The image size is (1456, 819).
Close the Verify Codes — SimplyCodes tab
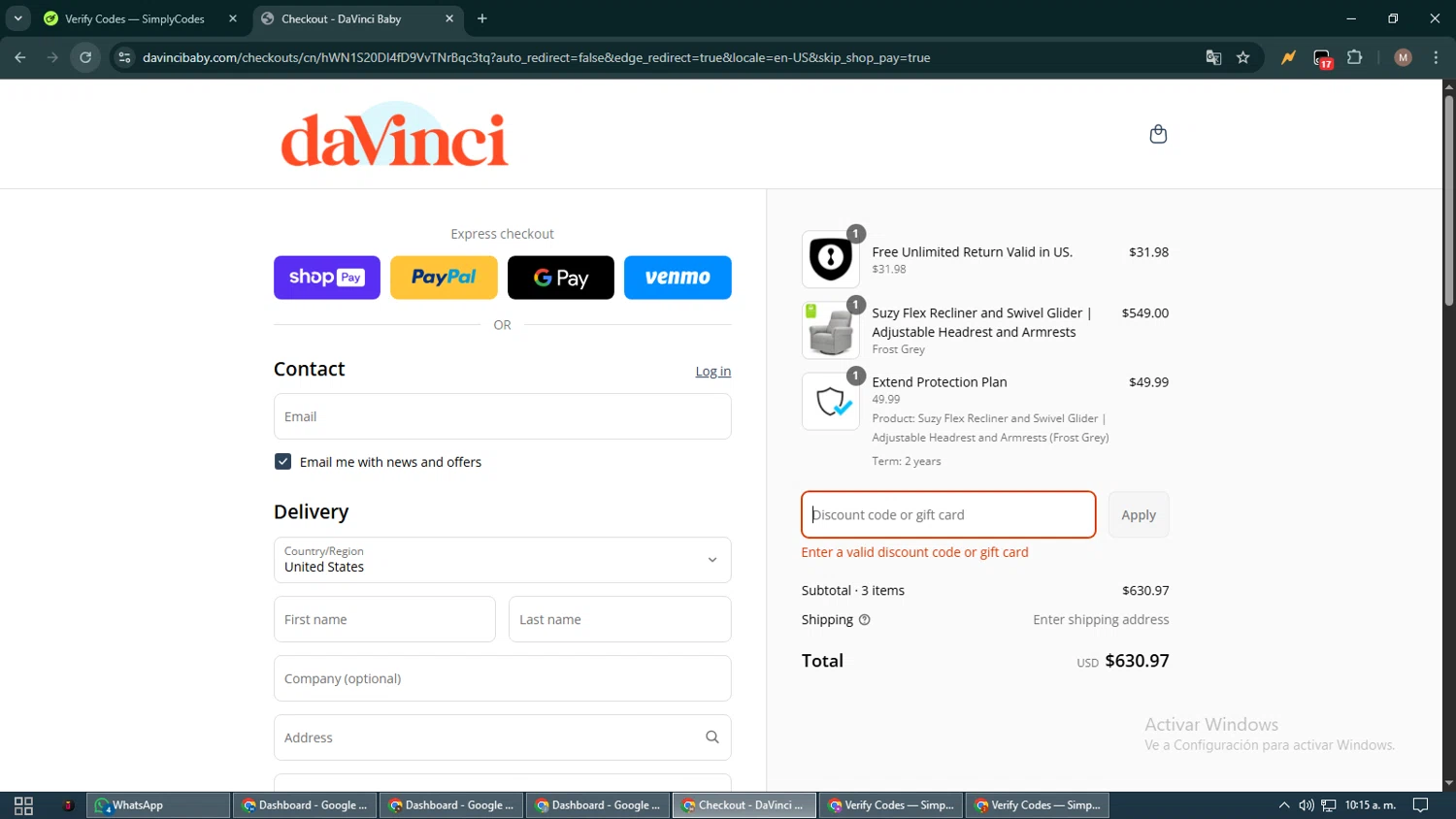coord(233,18)
